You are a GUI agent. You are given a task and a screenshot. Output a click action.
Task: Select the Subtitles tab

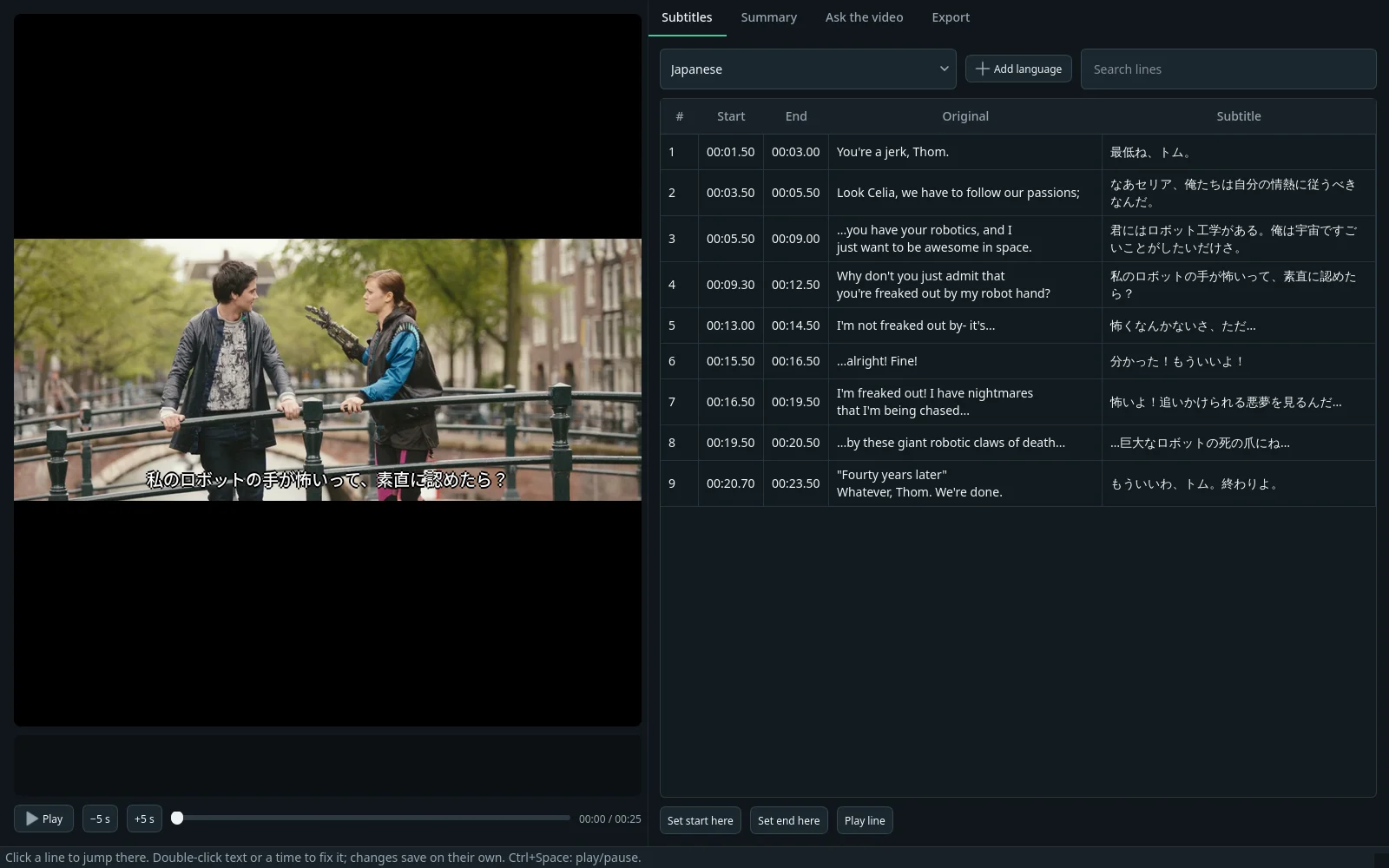pyautogui.click(x=687, y=17)
